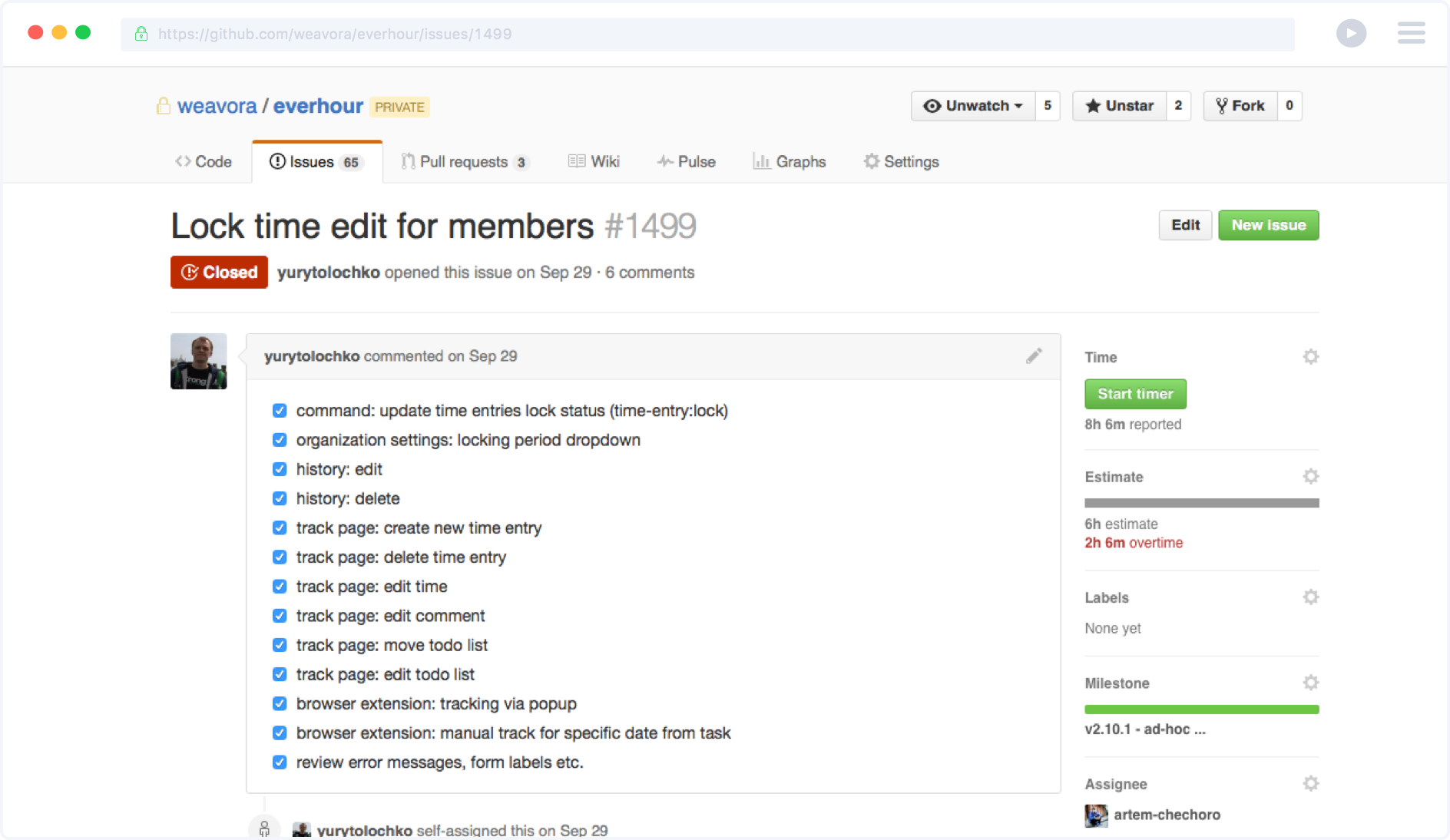Image resolution: width=1450 pixels, height=840 pixels.
Task: Open yurytolochko link in comment header
Action: 312,356
